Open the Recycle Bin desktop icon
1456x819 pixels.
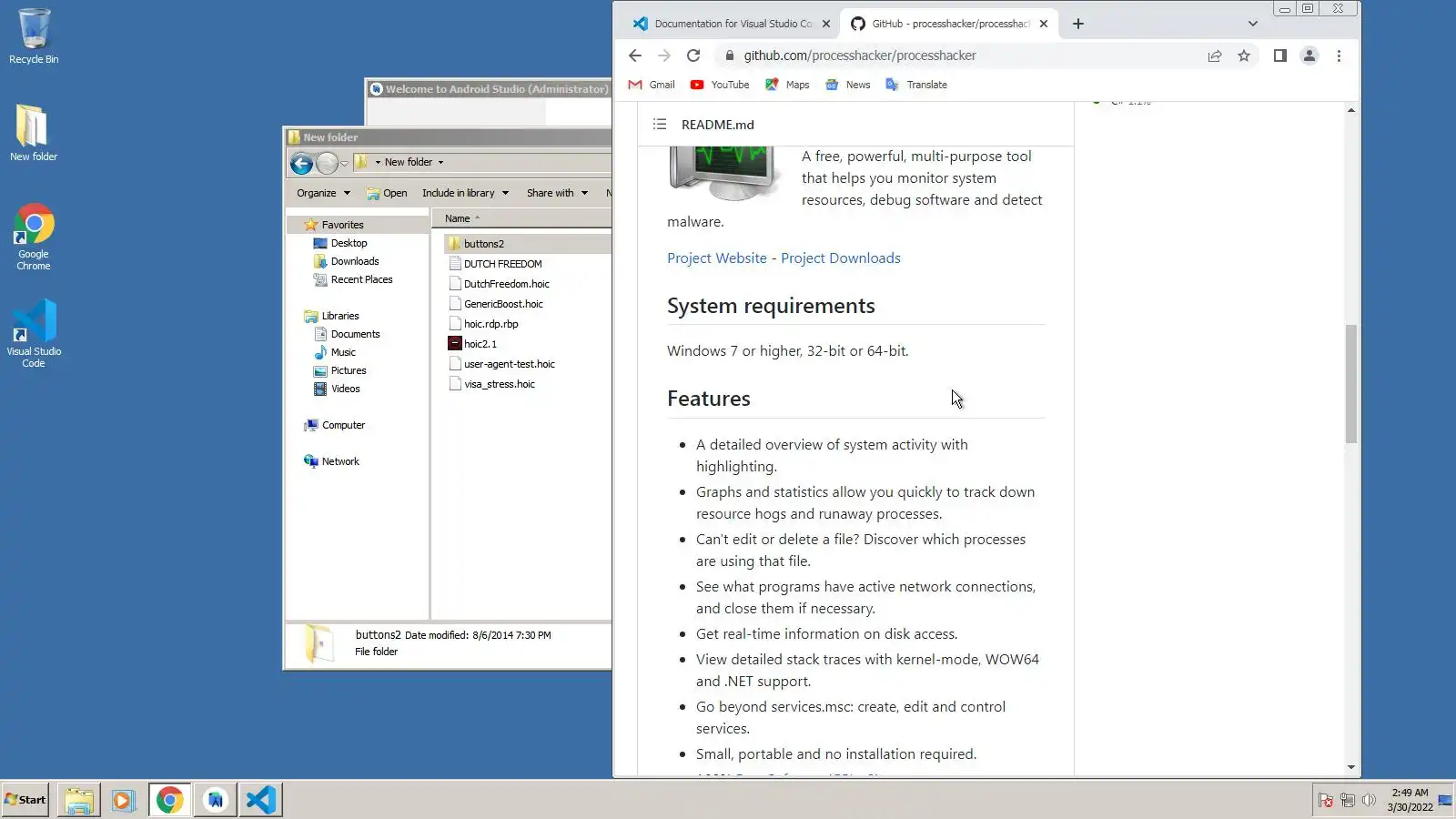point(34,36)
